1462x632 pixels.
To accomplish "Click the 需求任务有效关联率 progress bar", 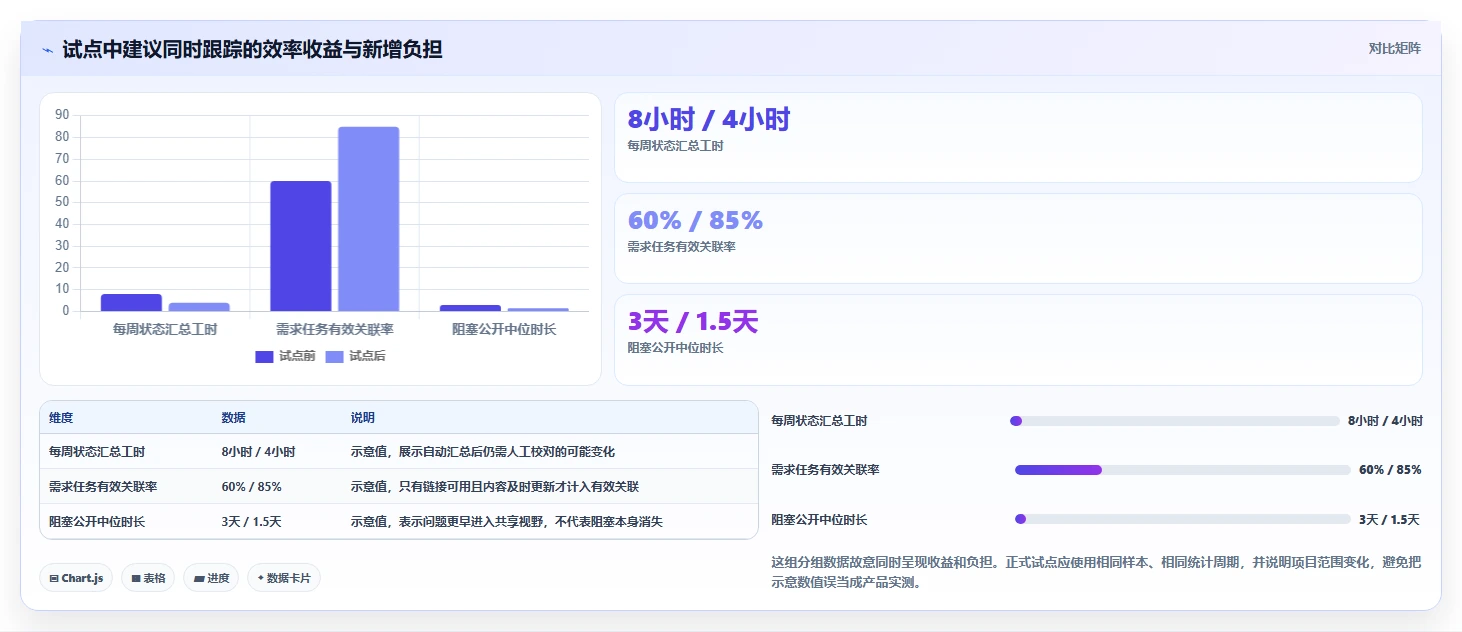I will coord(1183,470).
